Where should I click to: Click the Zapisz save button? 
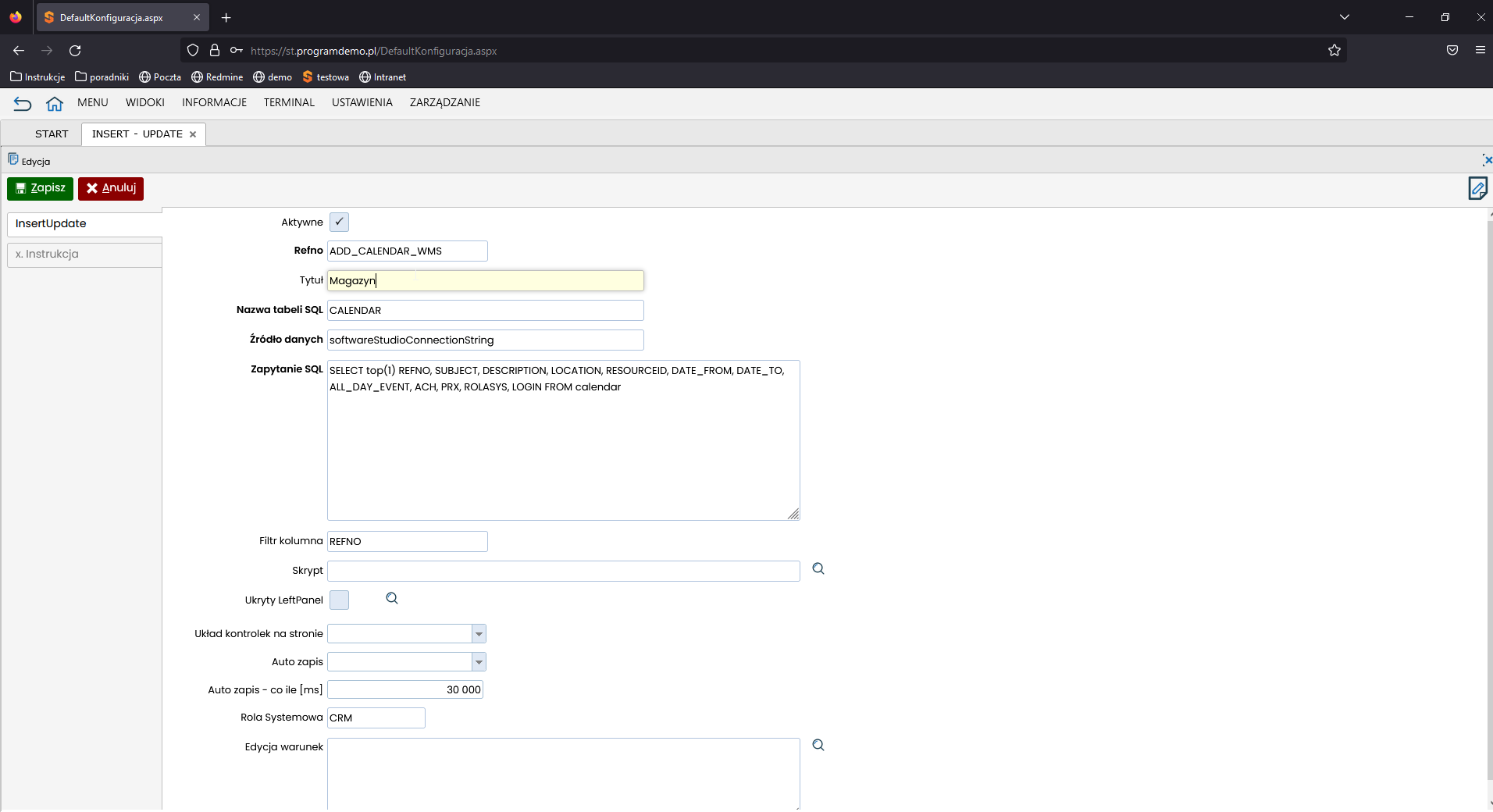[x=40, y=188]
